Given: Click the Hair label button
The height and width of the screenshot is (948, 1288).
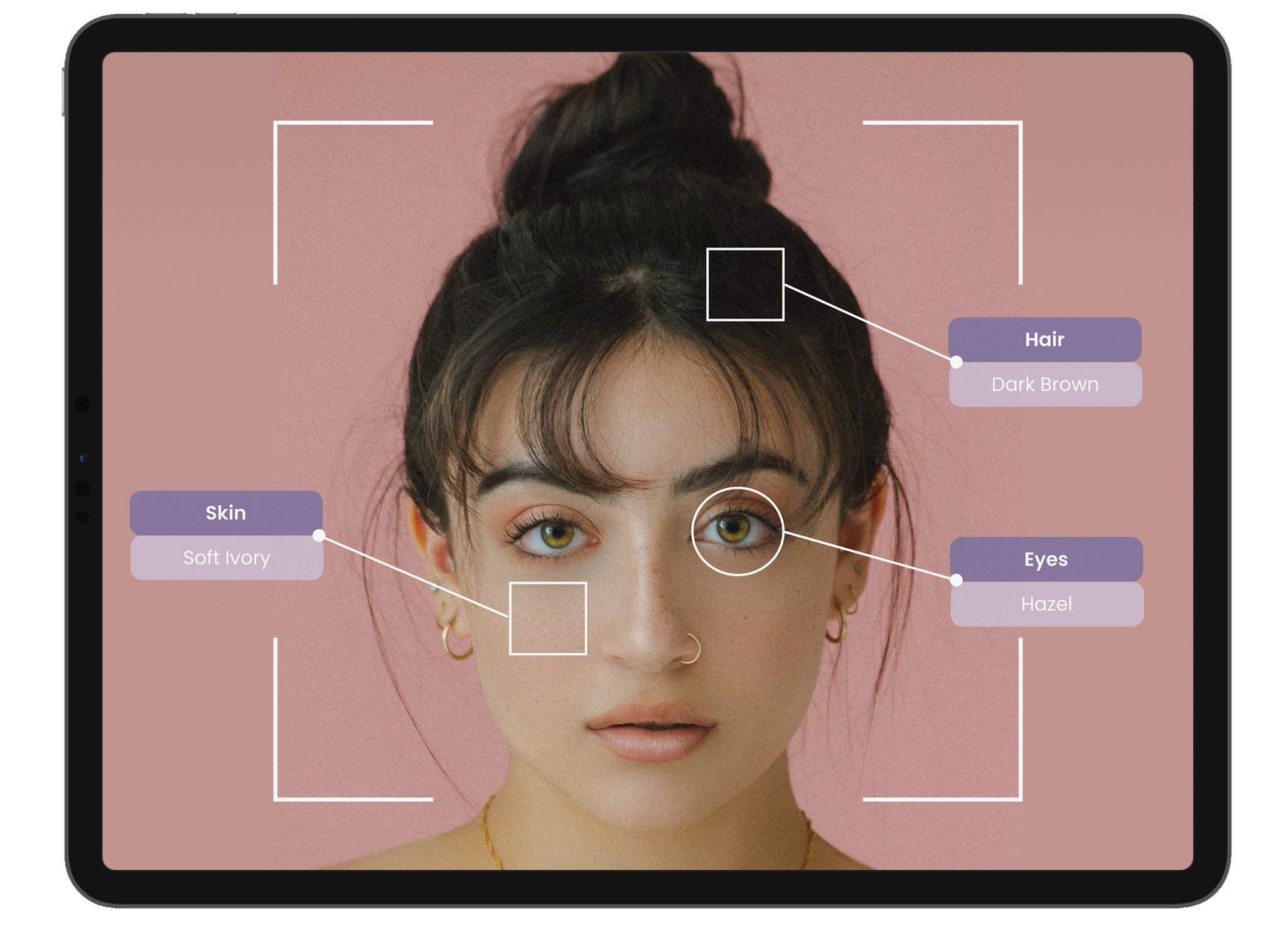Looking at the screenshot, I should (1044, 340).
